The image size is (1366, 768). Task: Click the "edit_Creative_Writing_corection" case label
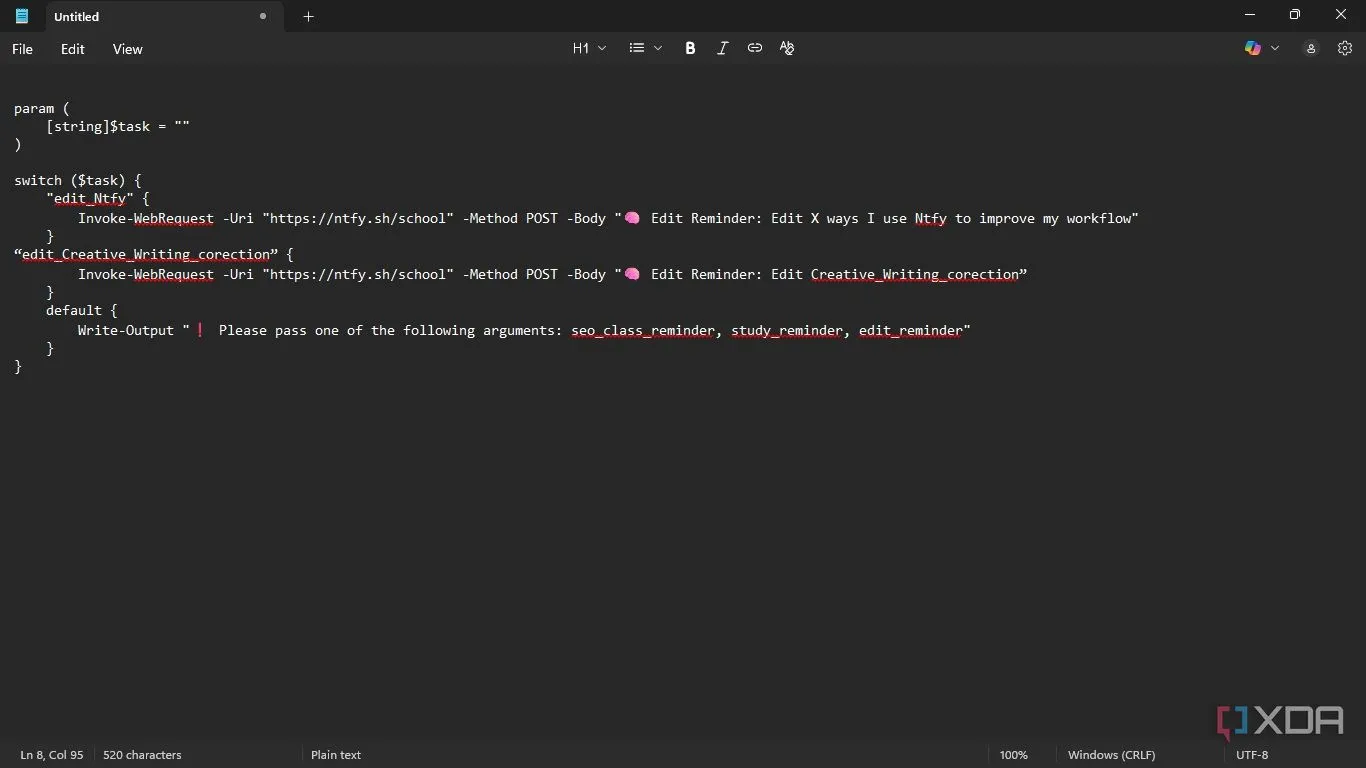click(x=146, y=254)
